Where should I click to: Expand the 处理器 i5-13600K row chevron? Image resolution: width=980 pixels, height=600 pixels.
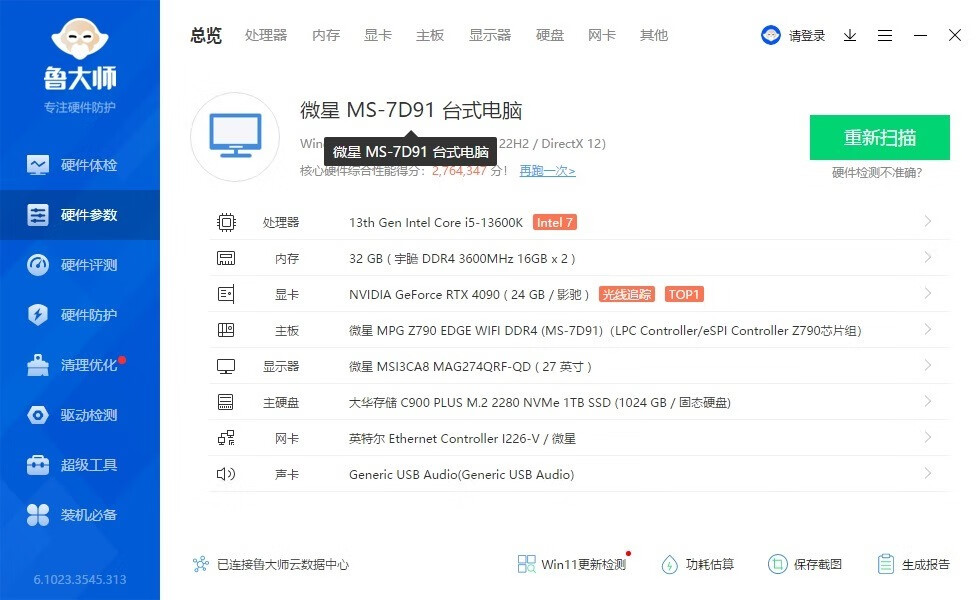click(928, 221)
